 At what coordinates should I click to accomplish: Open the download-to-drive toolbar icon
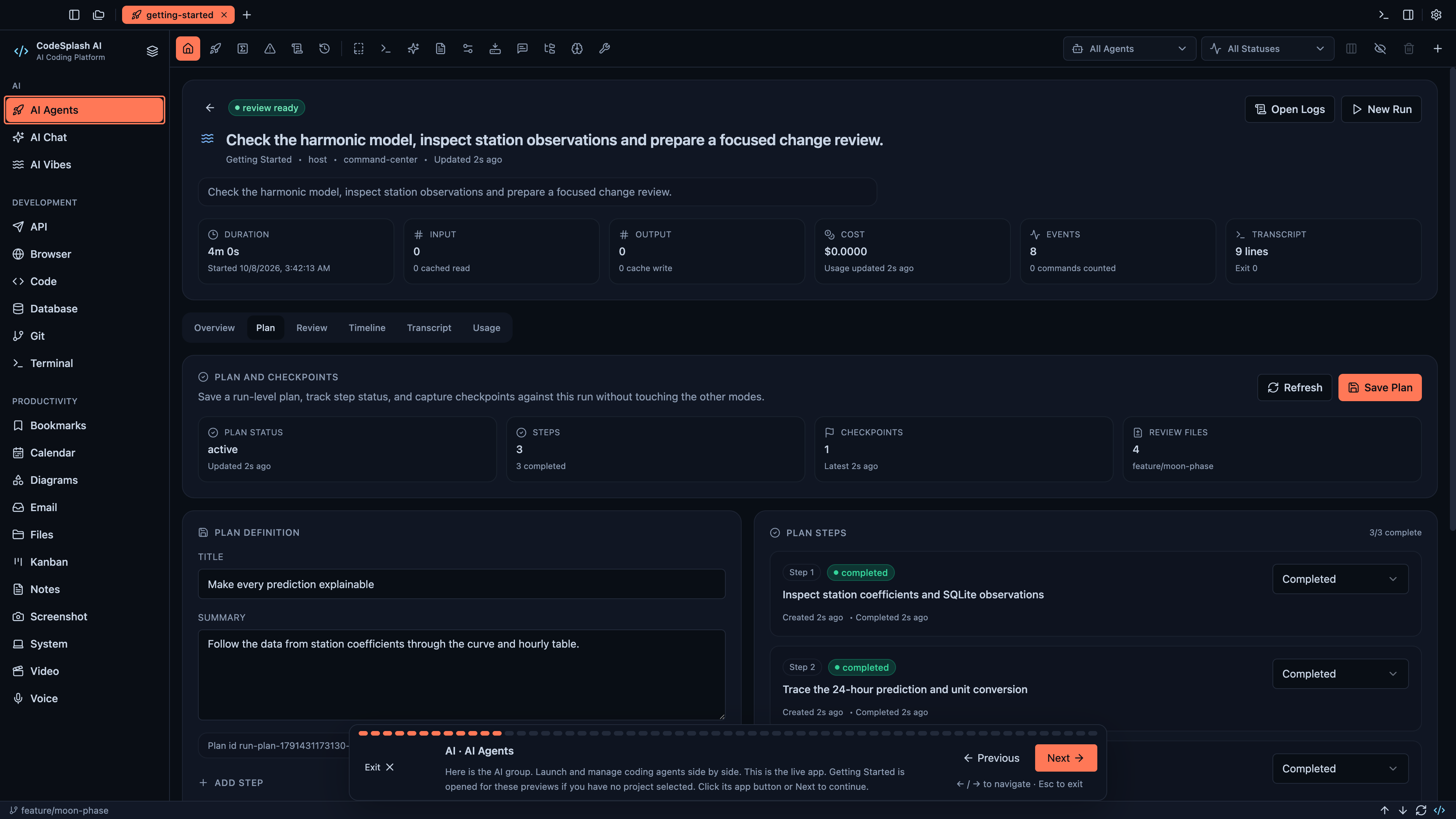pos(495,49)
